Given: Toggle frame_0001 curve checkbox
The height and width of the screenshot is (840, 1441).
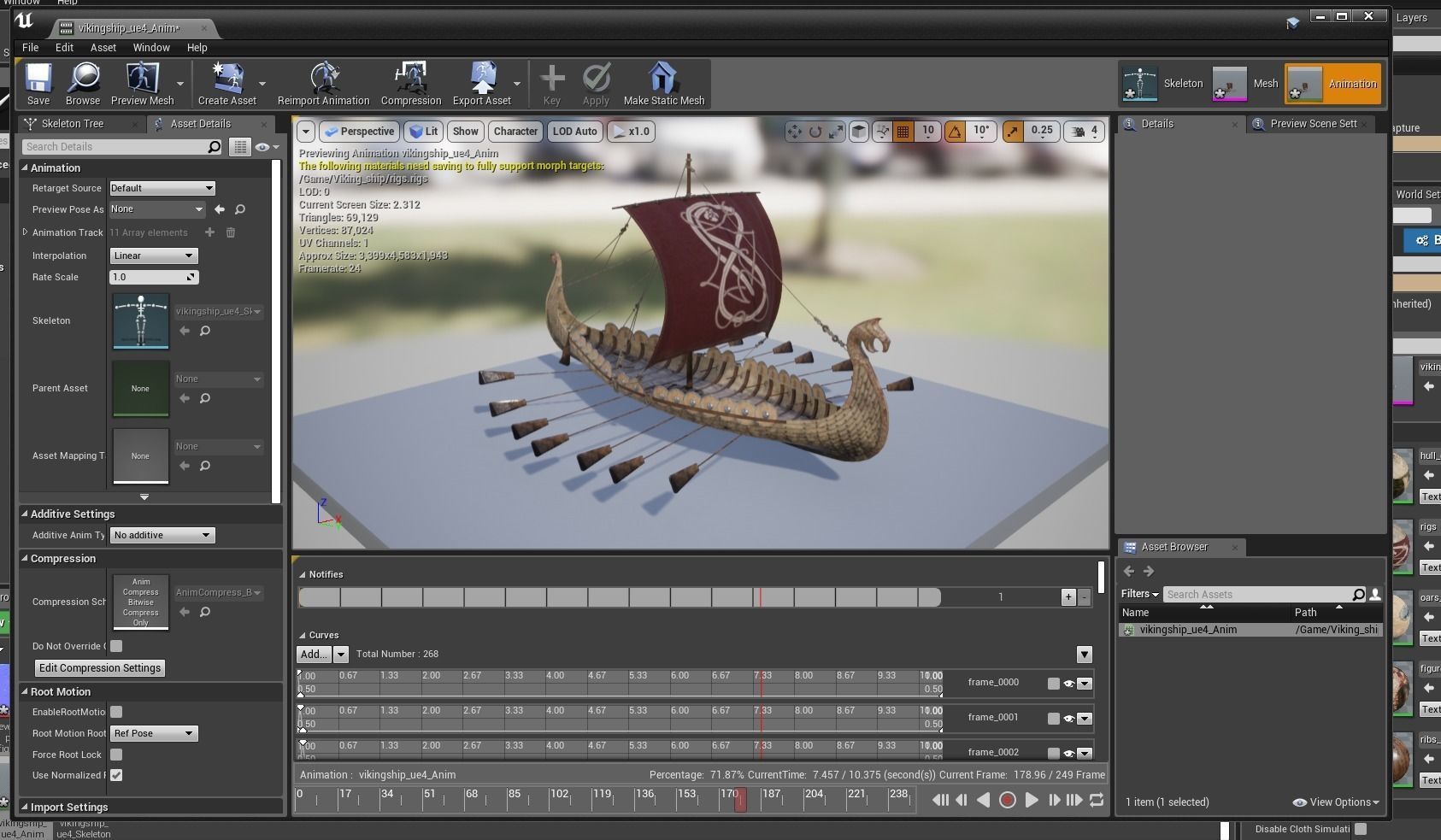Looking at the screenshot, I should click(1054, 719).
